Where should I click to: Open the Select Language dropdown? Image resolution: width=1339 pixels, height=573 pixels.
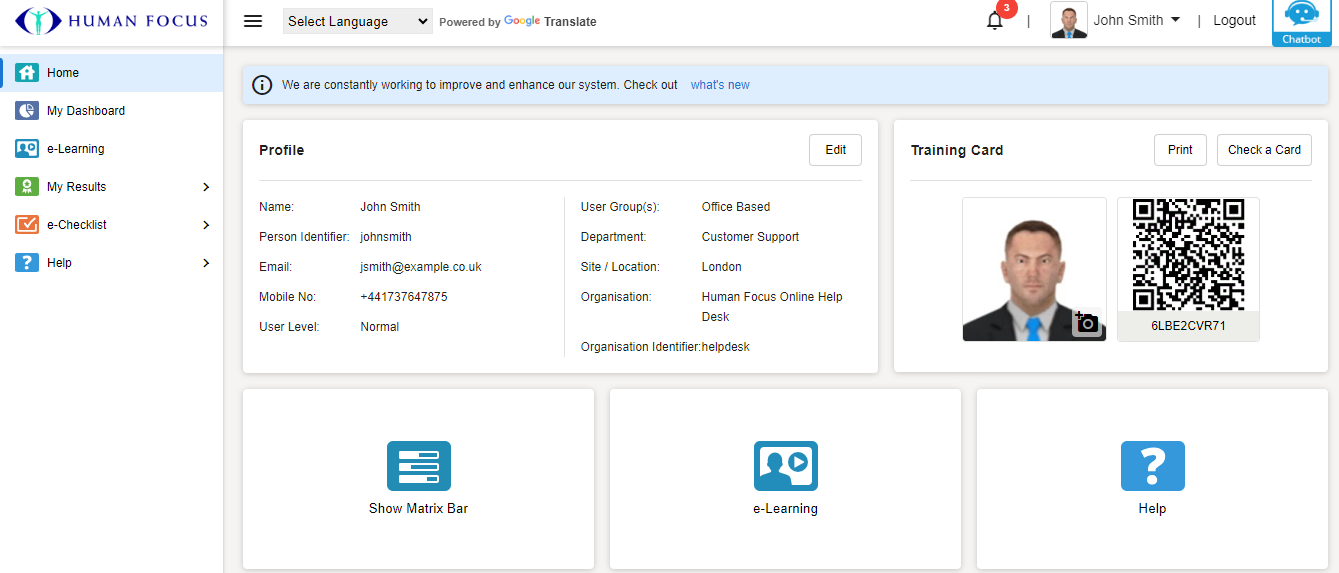[x=357, y=21]
